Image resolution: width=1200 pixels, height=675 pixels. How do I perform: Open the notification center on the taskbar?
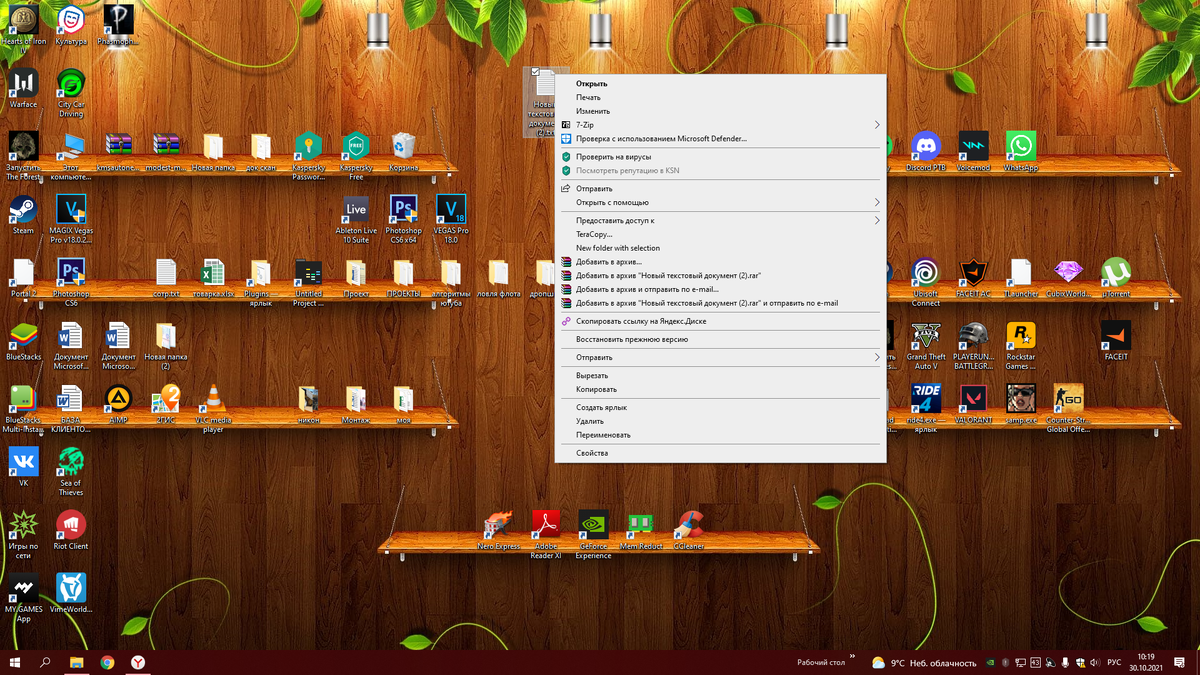1178,662
